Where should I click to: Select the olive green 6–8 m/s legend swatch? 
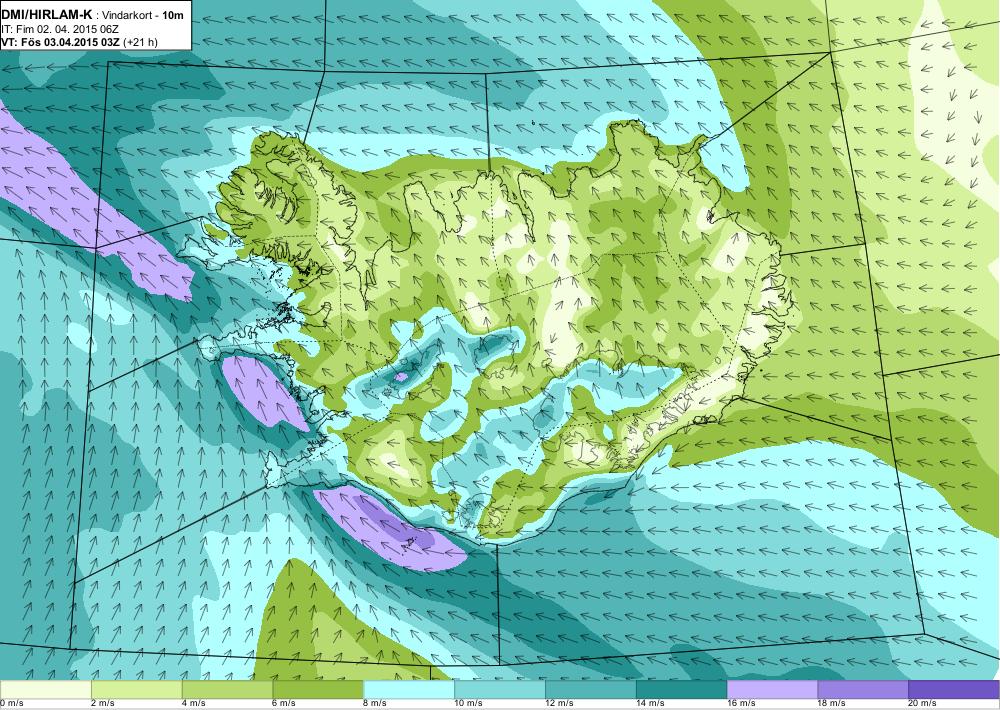[x=318, y=690]
